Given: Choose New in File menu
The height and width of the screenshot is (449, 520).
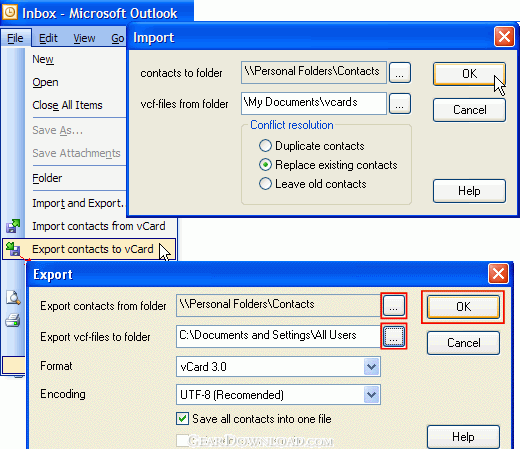Looking at the screenshot, I should coord(43,59).
